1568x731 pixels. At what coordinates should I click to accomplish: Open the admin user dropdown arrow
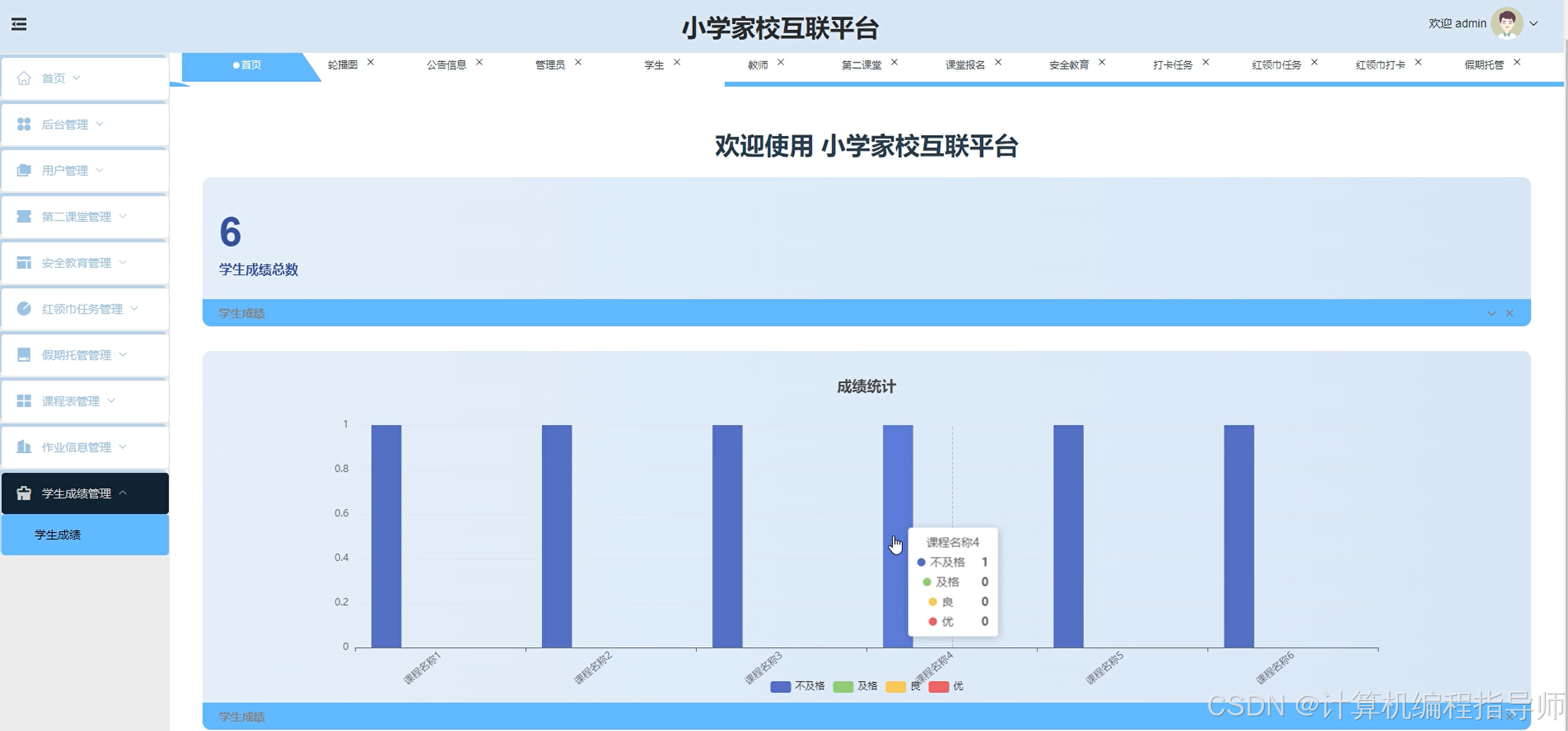tap(1534, 23)
